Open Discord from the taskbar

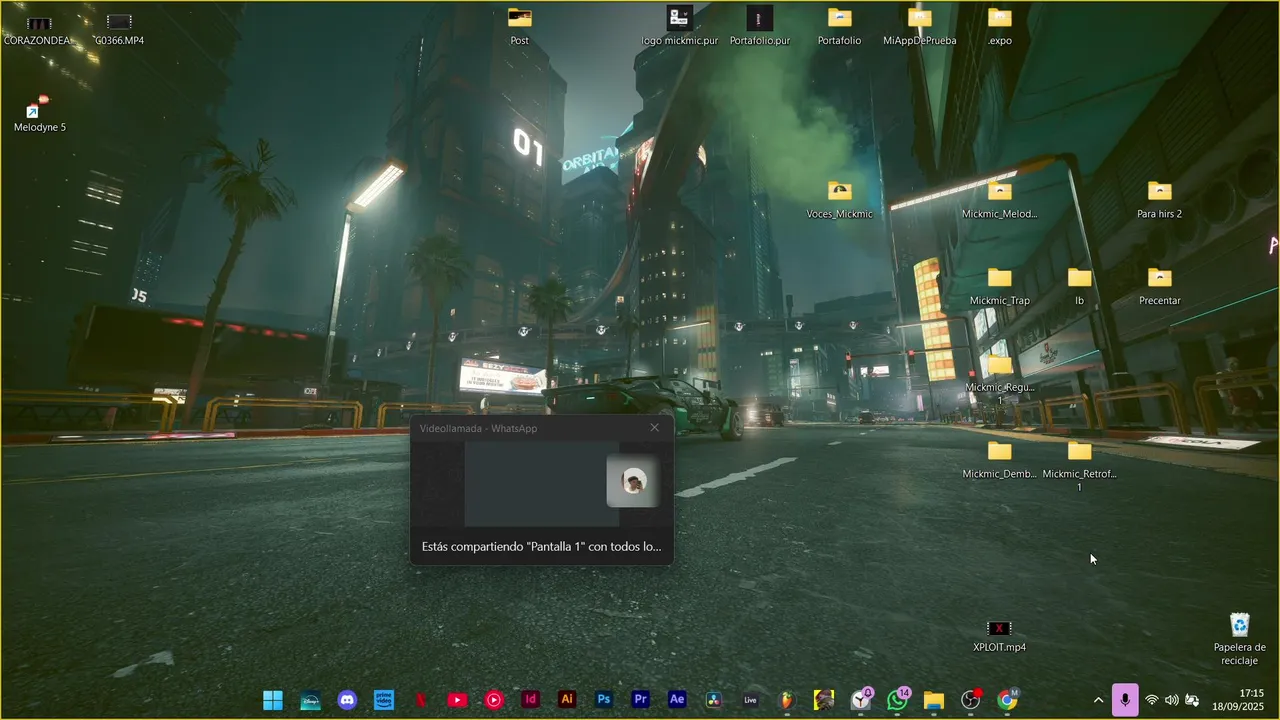pyautogui.click(x=347, y=700)
